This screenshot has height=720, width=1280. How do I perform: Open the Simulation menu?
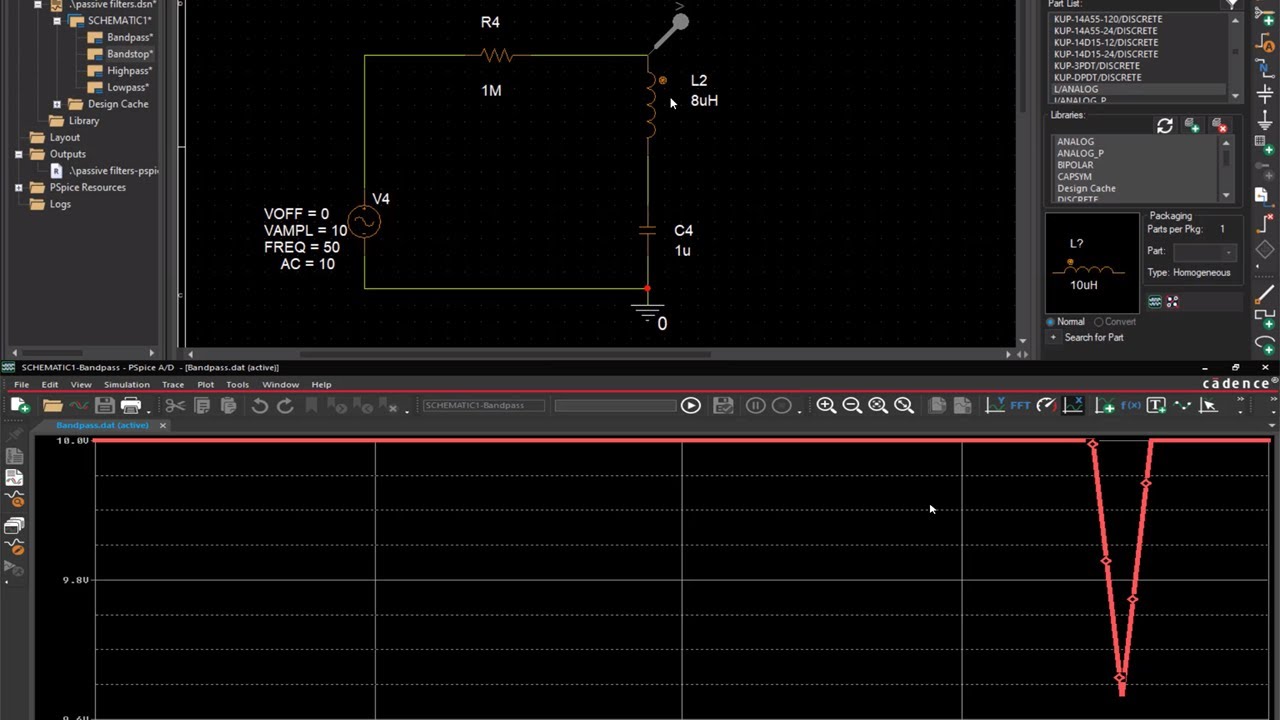(x=127, y=385)
